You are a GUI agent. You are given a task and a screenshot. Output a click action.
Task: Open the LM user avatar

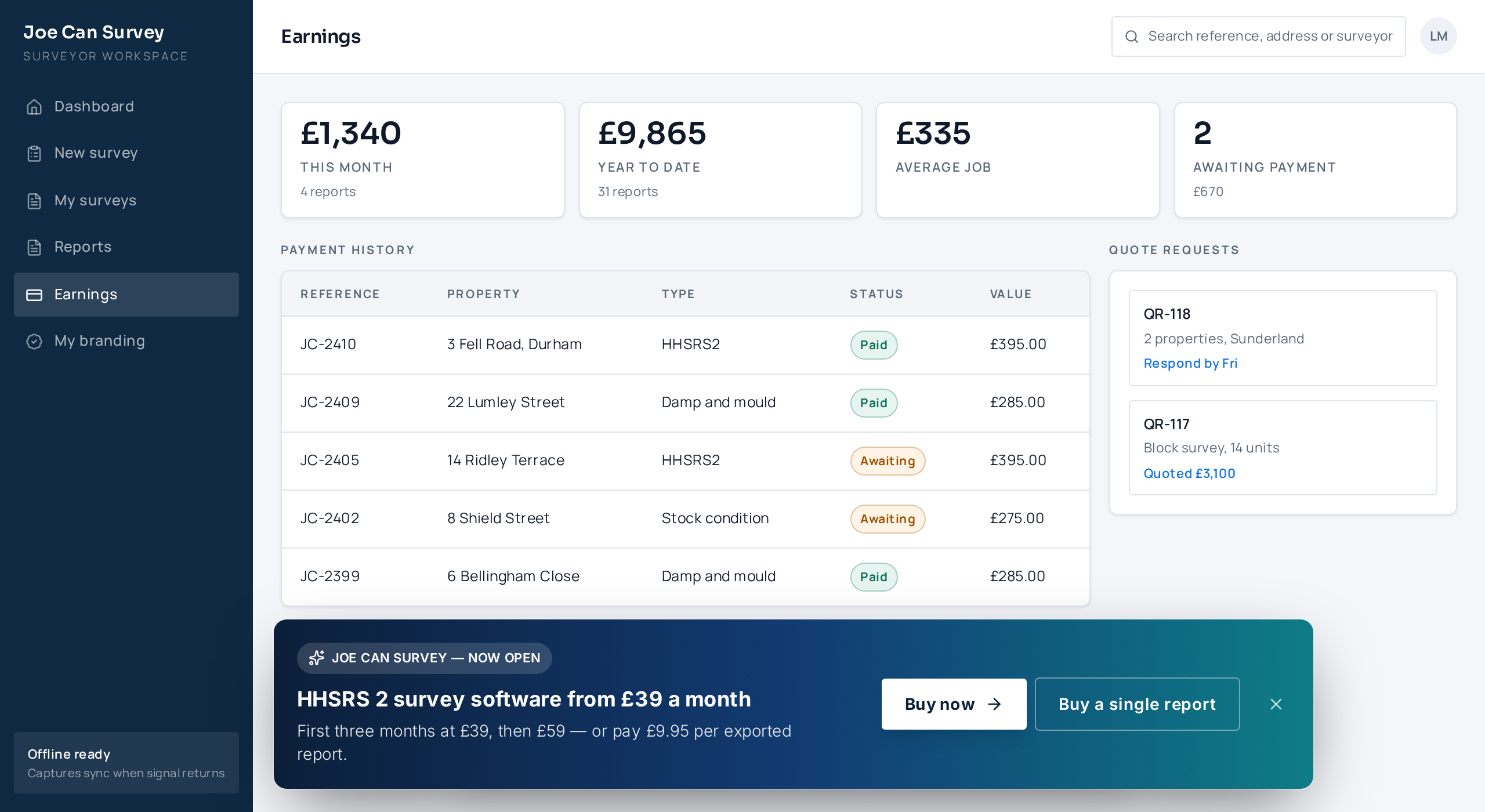pos(1438,36)
